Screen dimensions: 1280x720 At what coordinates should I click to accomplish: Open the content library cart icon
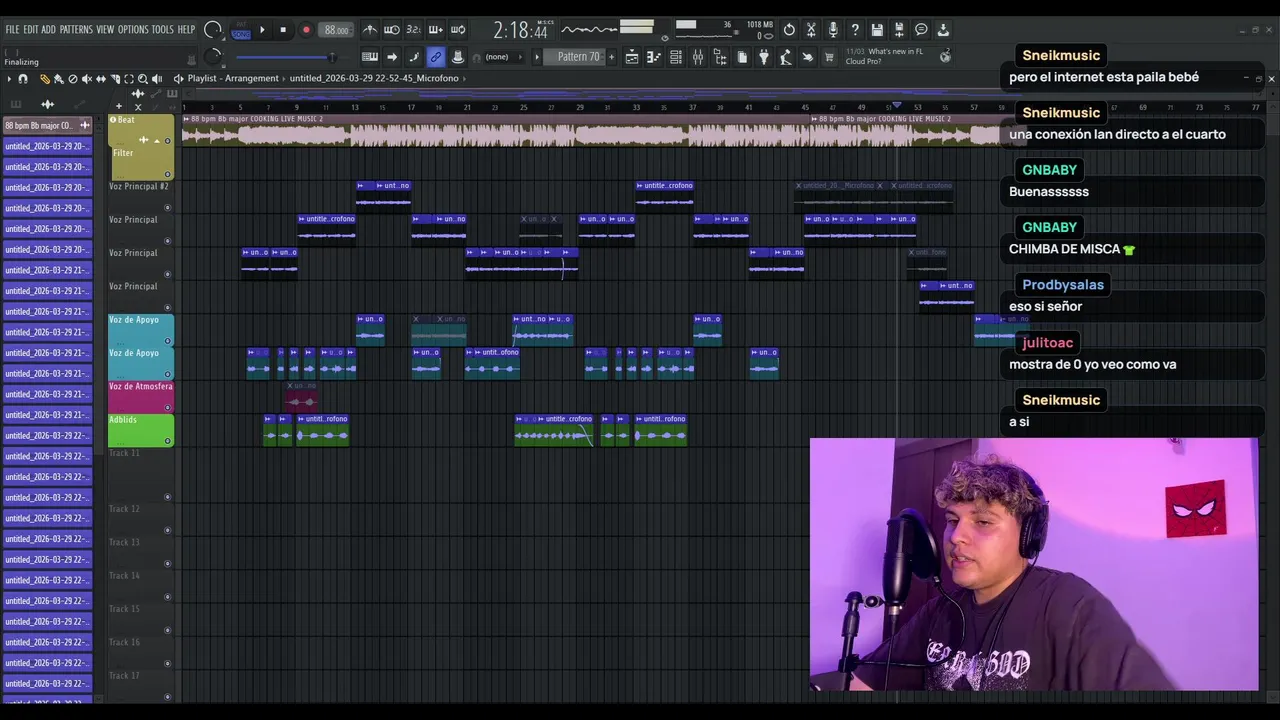[x=829, y=57]
